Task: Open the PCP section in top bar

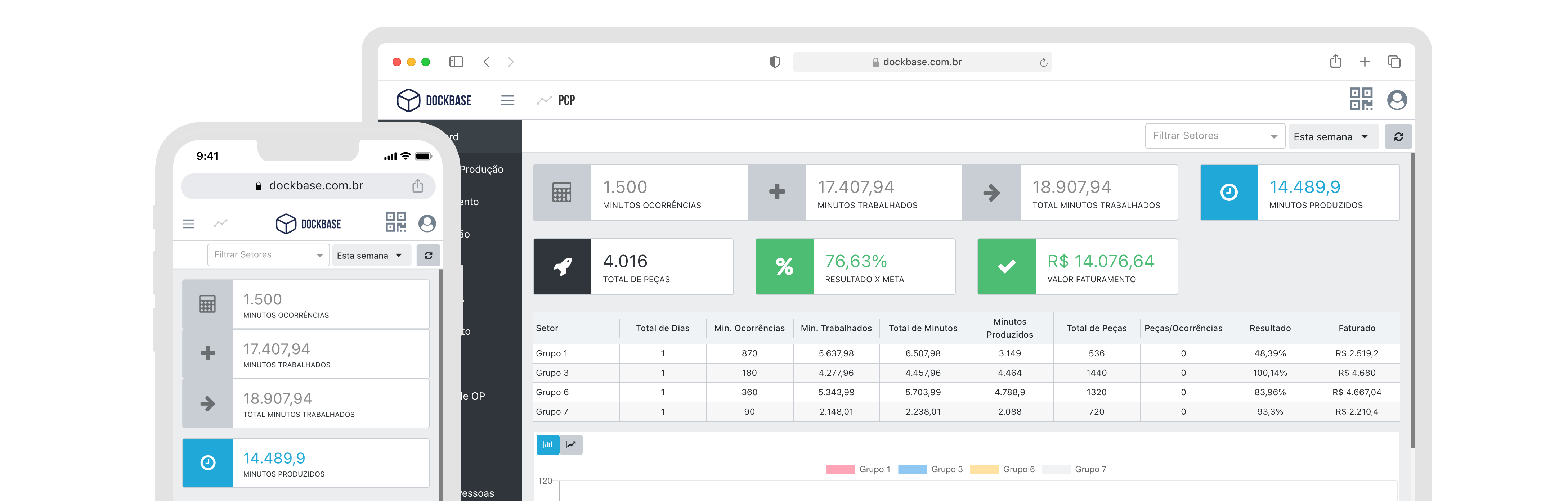Action: 565,100
